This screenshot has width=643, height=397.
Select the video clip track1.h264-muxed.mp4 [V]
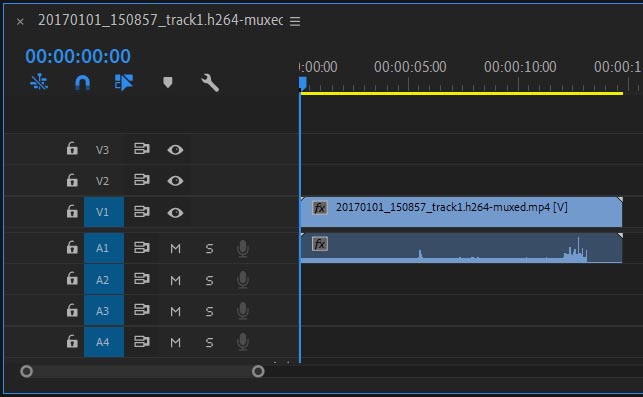[461, 212]
